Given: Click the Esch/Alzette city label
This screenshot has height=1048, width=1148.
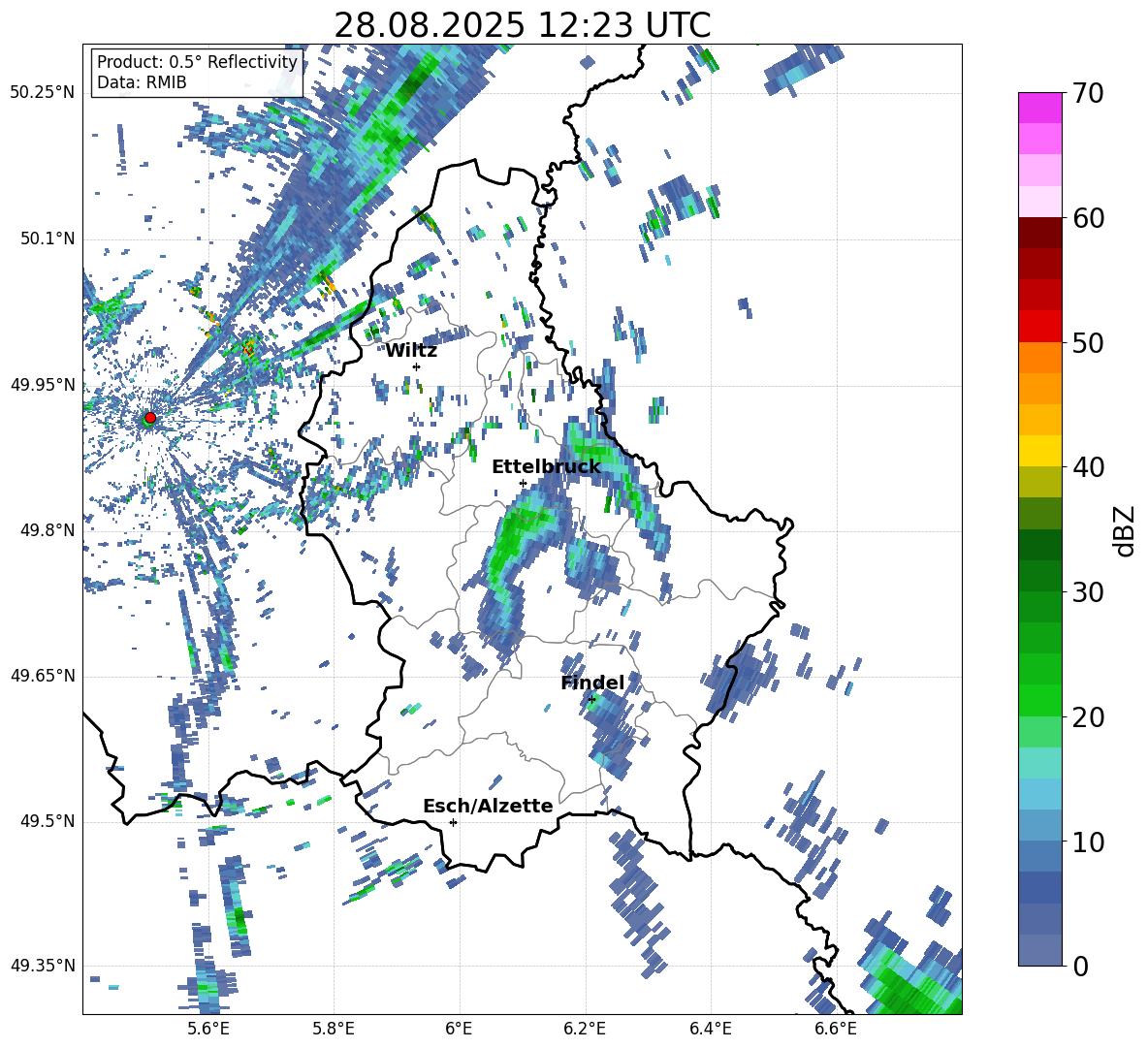Looking at the screenshot, I should click(488, 806).
